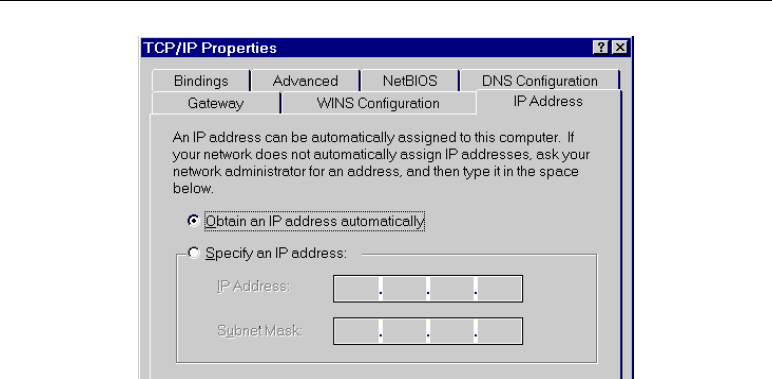Switch to the Bindings tab
This screenshot has height=379, width=772.
[201, 81]
